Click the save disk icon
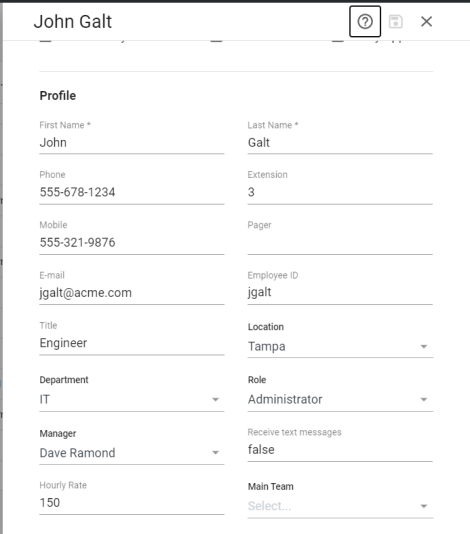This screenshot has width=470, height=534. tap(395, 21)
